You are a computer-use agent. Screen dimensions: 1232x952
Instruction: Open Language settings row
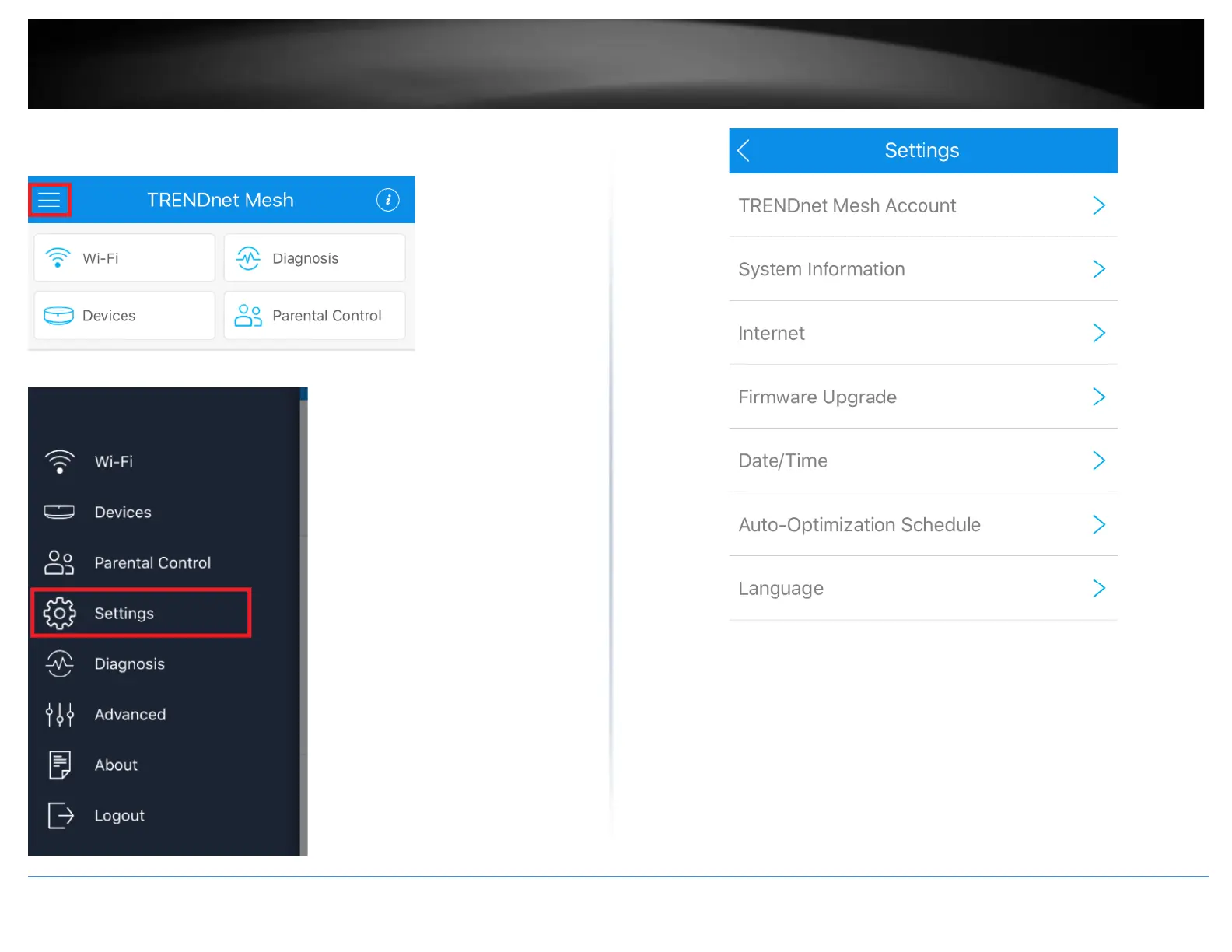click(923, 588)
